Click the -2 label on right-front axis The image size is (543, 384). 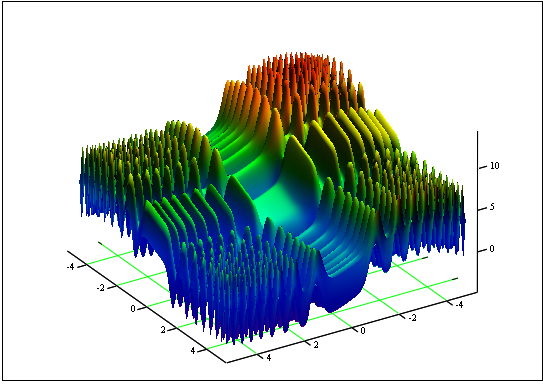[x=412, y=318]
